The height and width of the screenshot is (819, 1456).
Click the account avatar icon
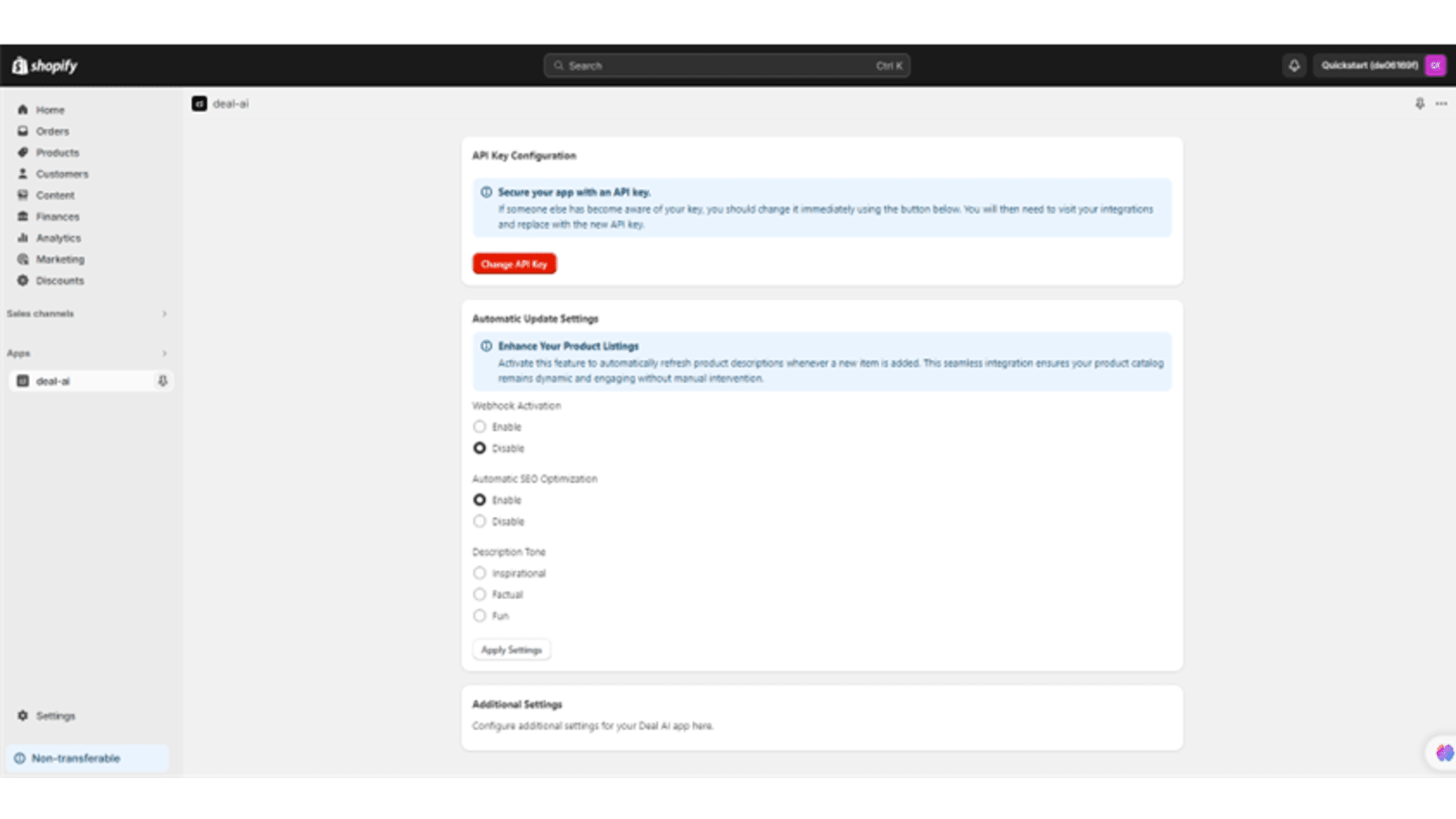pyautogui.click(x=1435, y=66)
